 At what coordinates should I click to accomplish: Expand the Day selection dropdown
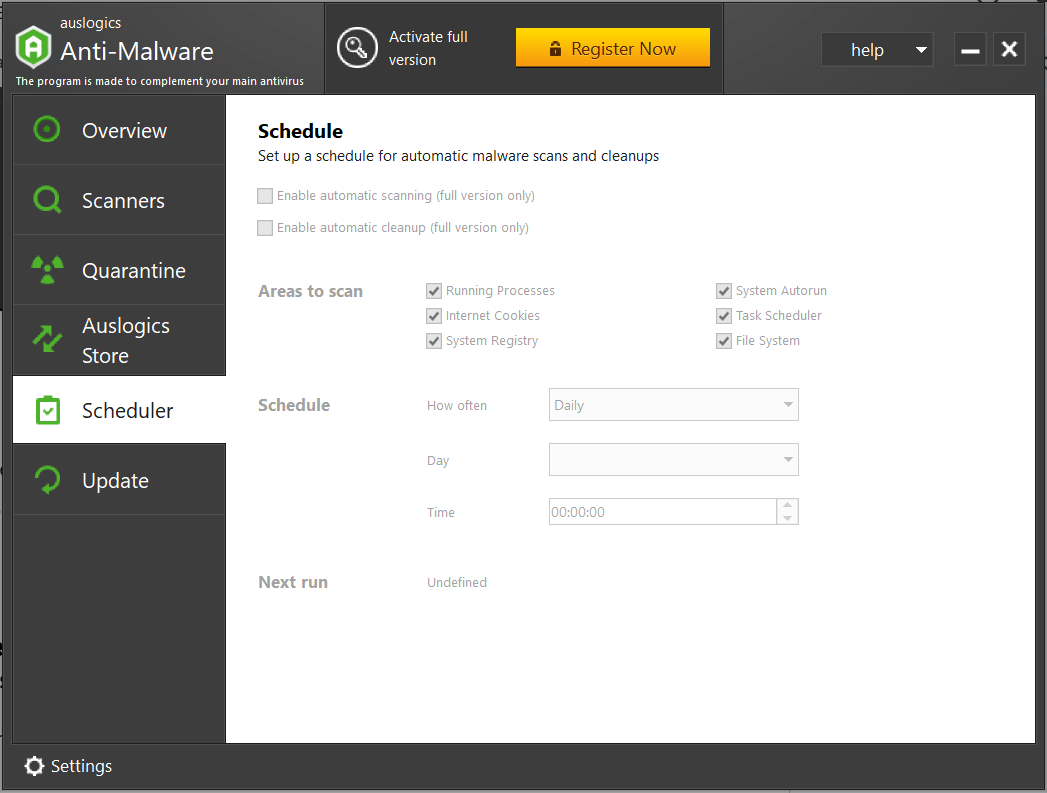[673, 460]
